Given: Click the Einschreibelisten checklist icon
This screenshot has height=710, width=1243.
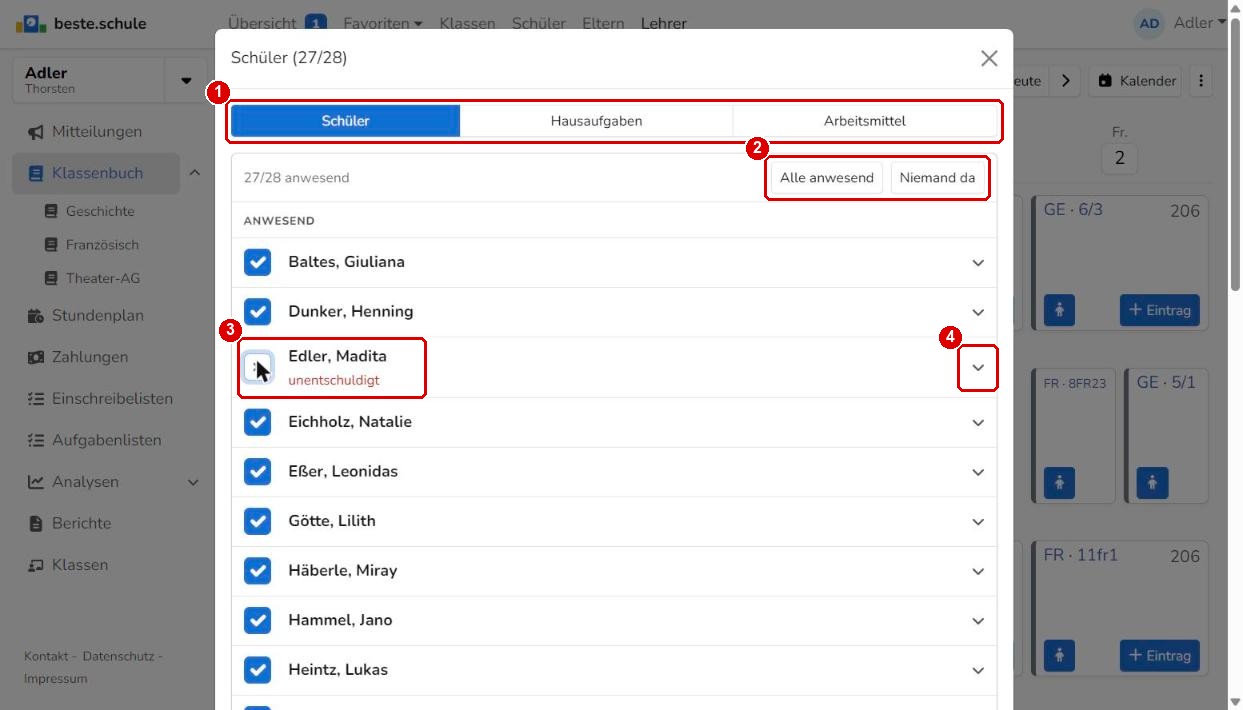Looking at the screenshot, I should click(36, 399).
